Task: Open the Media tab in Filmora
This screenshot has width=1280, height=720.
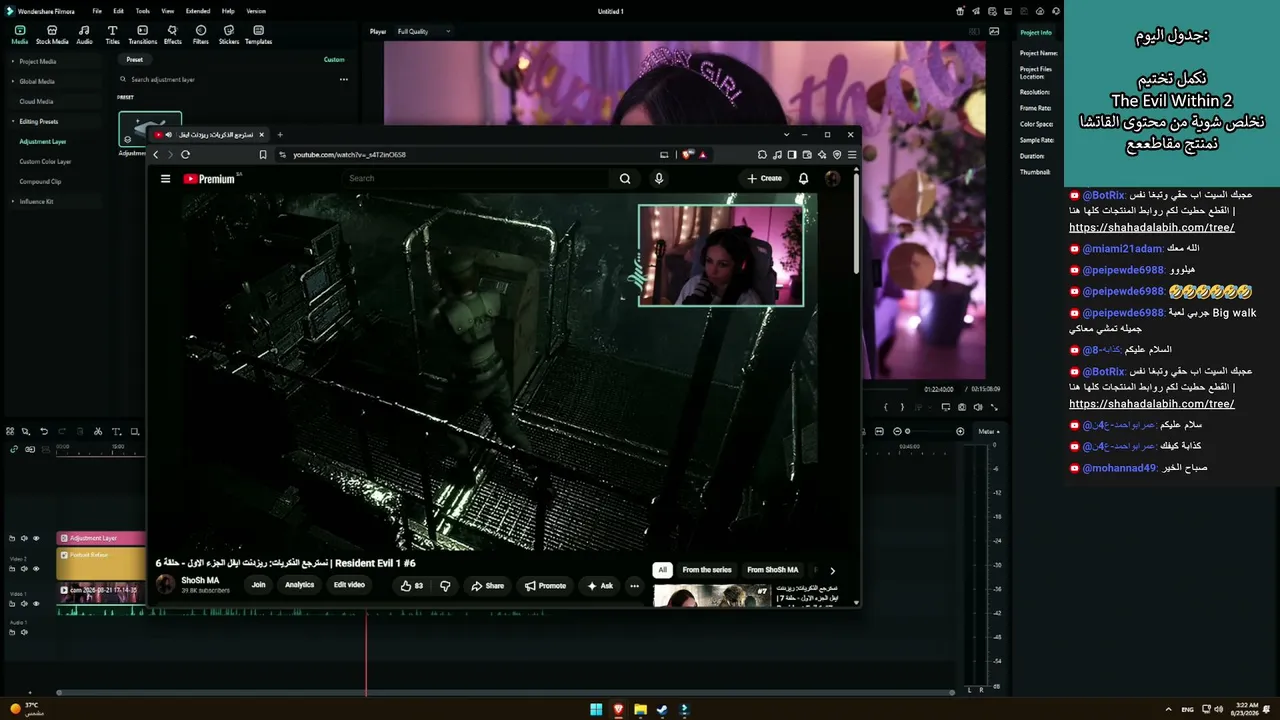Action: pyautogui.click(x=20, y=35)
